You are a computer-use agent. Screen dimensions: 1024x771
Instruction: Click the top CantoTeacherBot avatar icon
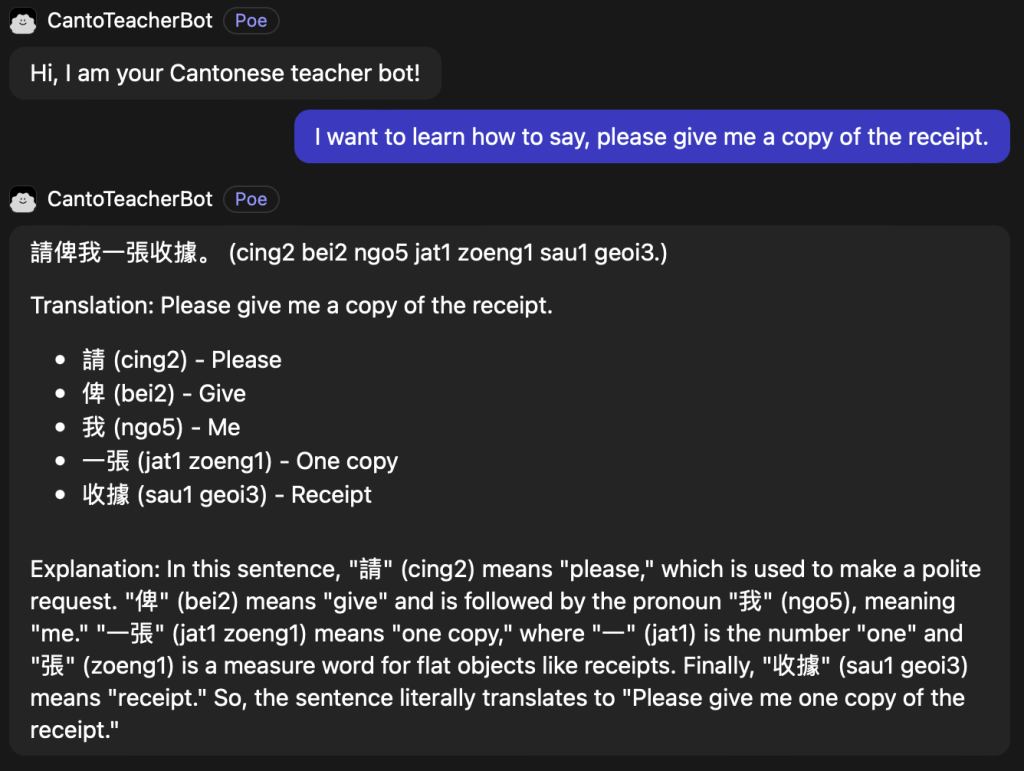tap(23, 21)
